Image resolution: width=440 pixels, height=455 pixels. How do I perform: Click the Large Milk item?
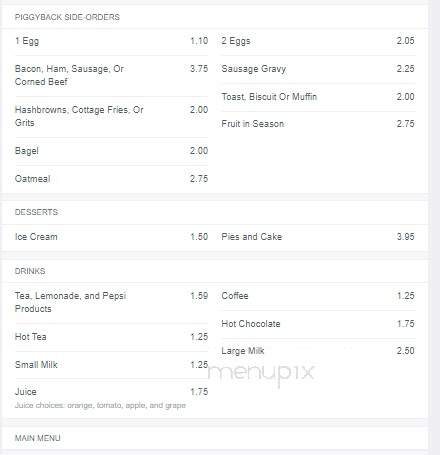pos(318,351)
